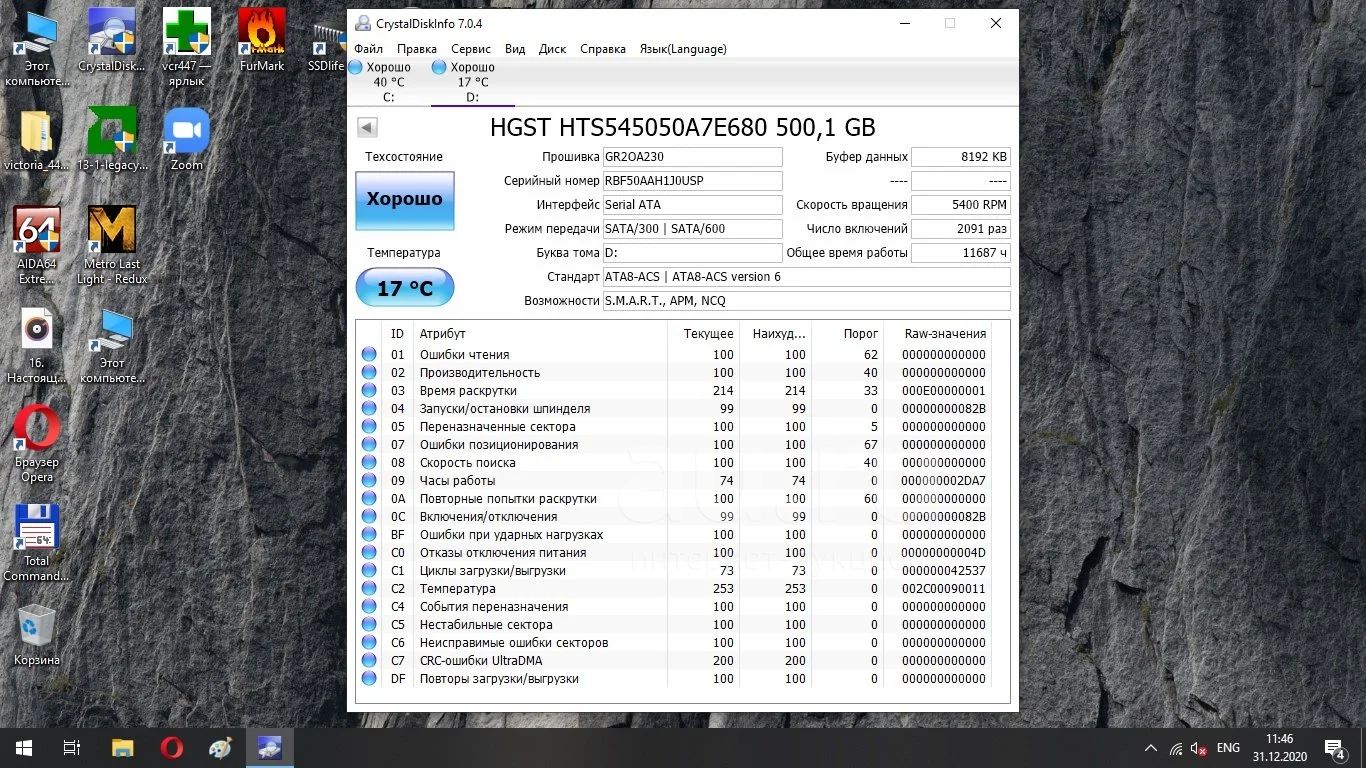Click the Буква тома field
The width and height of the screenshot is (1366, 768).
click(692, 253)
